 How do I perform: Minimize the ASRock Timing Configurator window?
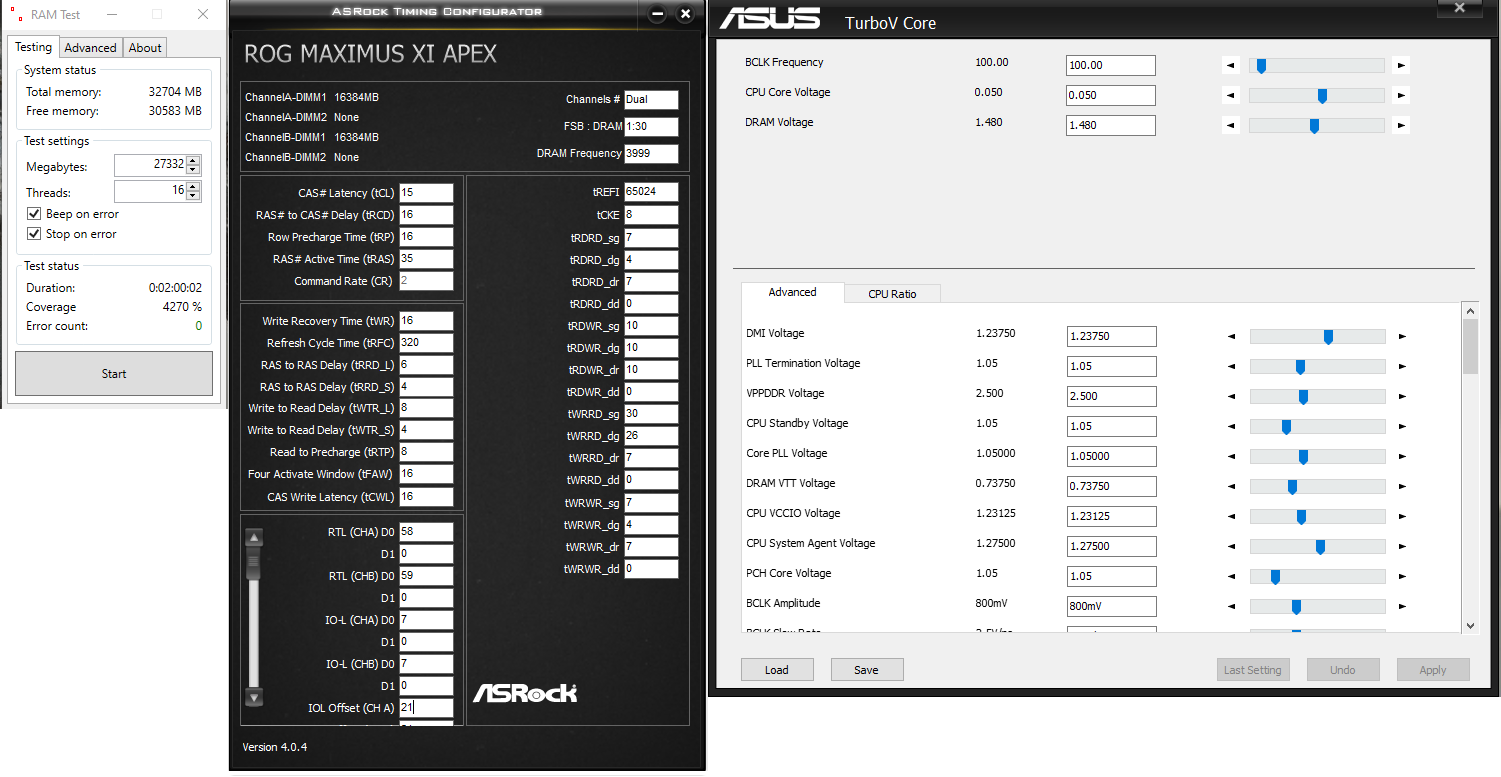click(x=657, y=14)
